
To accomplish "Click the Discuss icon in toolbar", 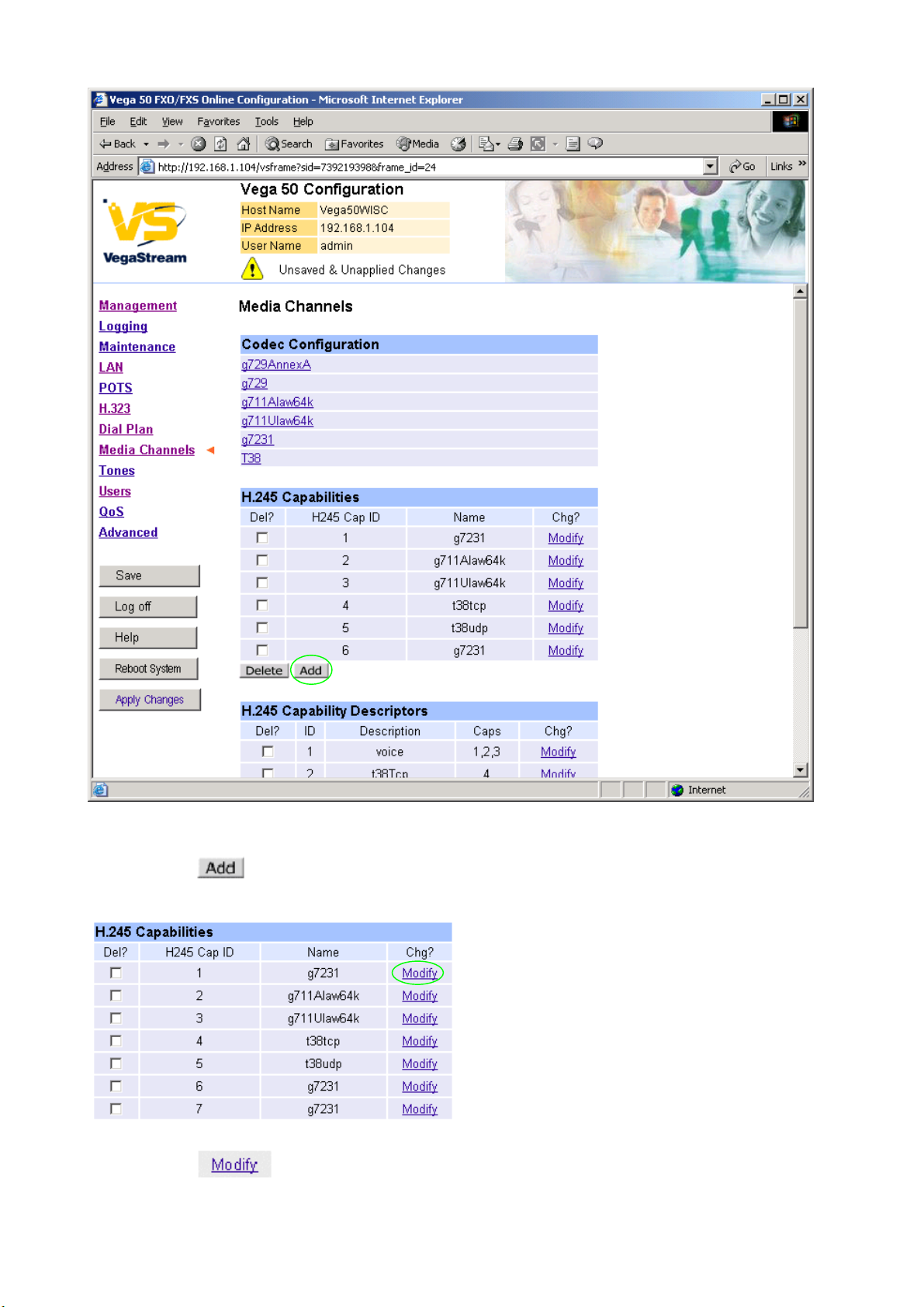I will tap(573, 144).
